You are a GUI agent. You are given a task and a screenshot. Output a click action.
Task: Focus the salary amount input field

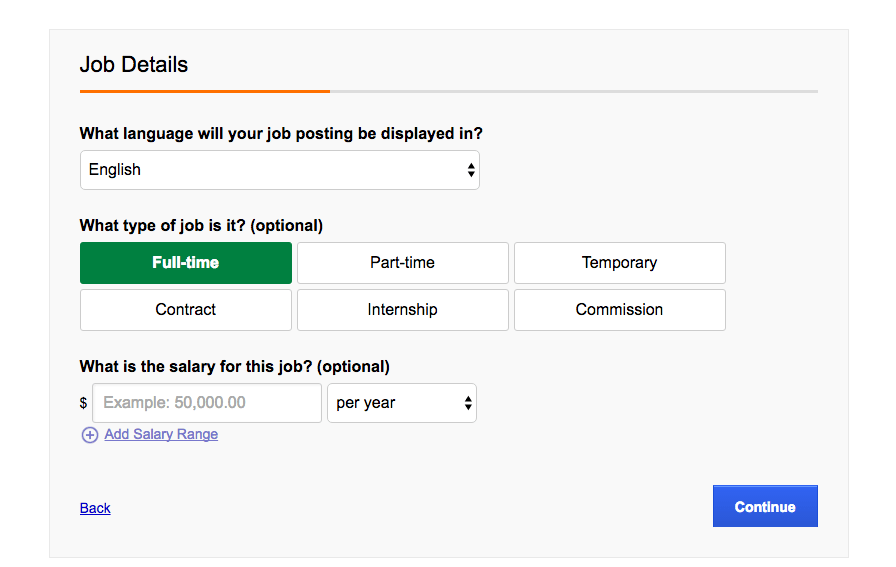pos(207,403)
